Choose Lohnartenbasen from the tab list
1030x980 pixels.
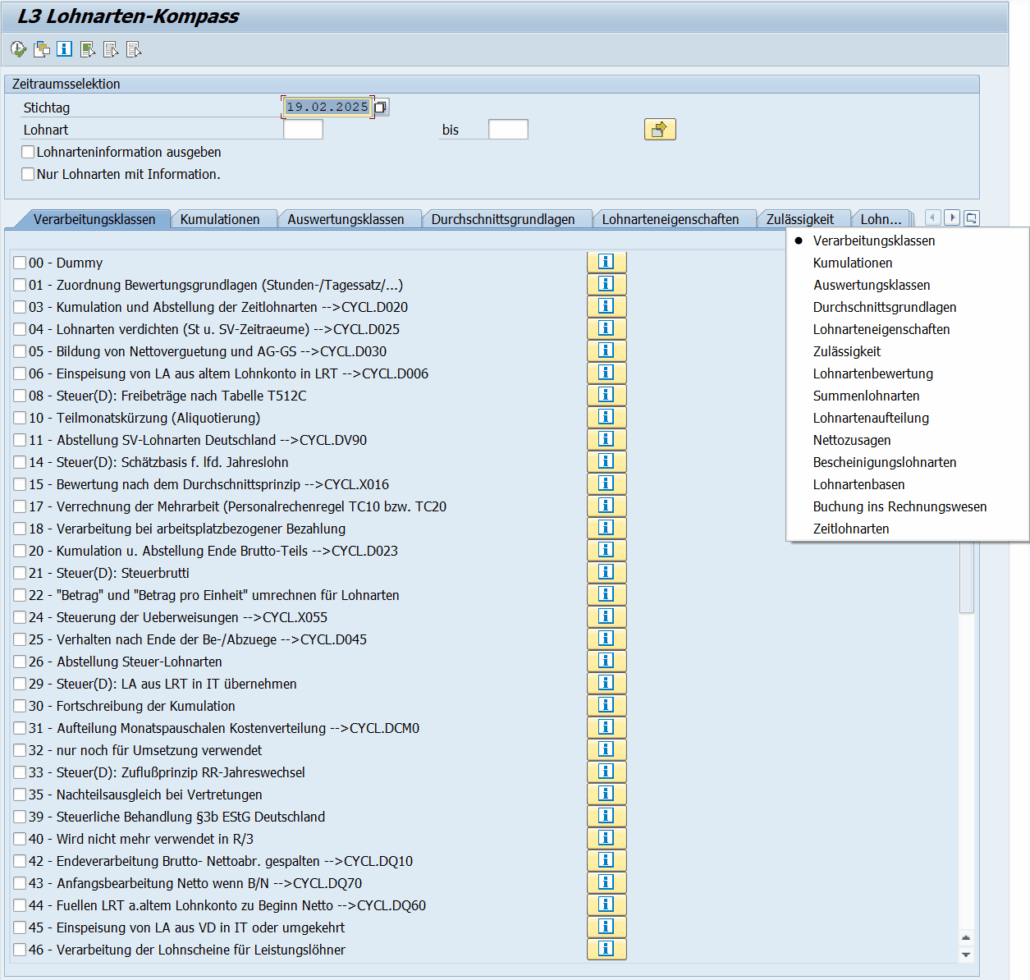click(x=859, y=484)
